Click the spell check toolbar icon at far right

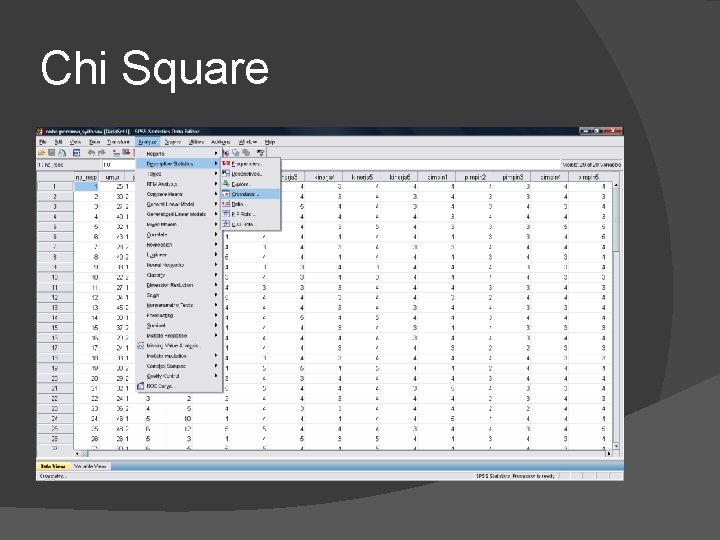tap(260, 153)
